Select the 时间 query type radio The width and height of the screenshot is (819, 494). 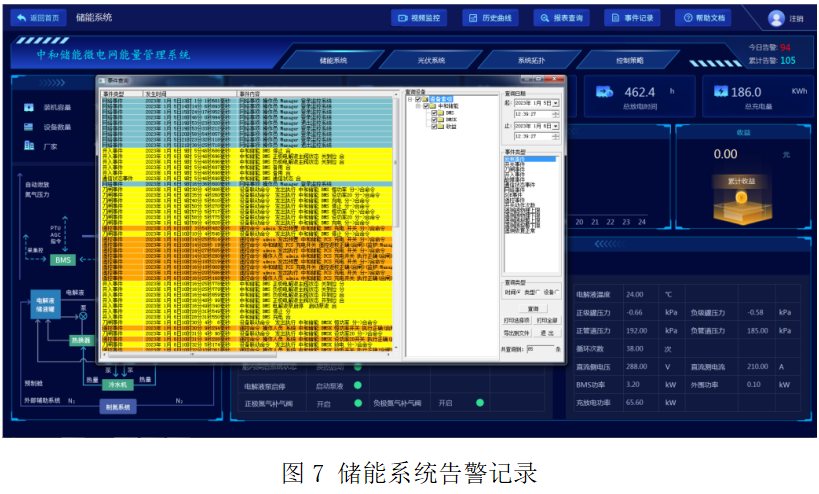[519, 292]
